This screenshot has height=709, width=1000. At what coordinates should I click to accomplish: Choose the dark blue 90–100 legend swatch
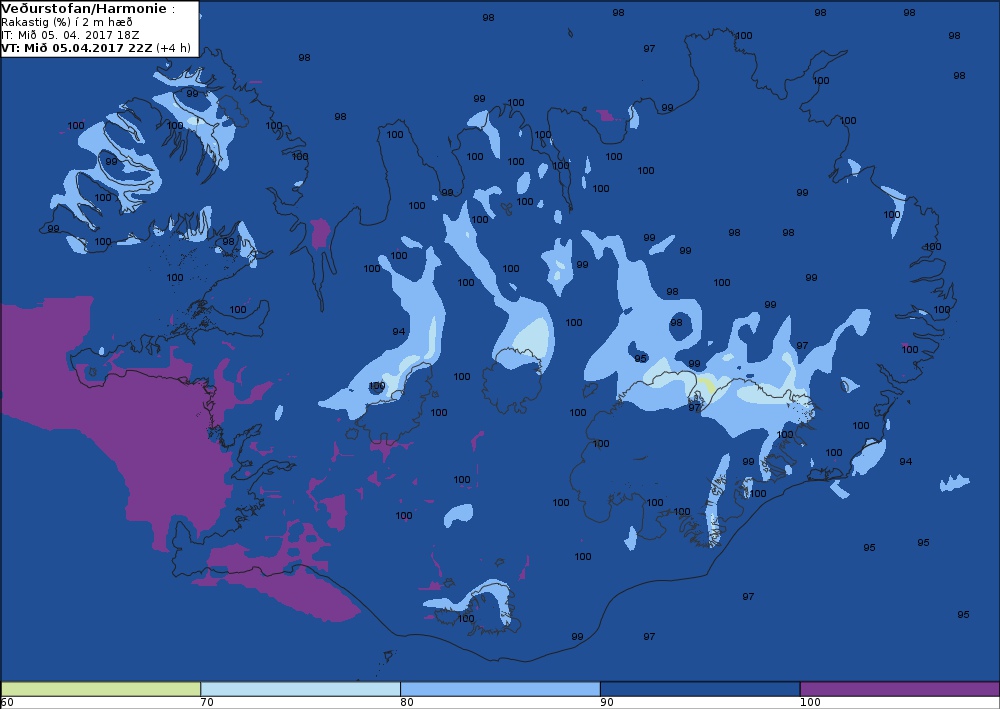pos(700,689)
